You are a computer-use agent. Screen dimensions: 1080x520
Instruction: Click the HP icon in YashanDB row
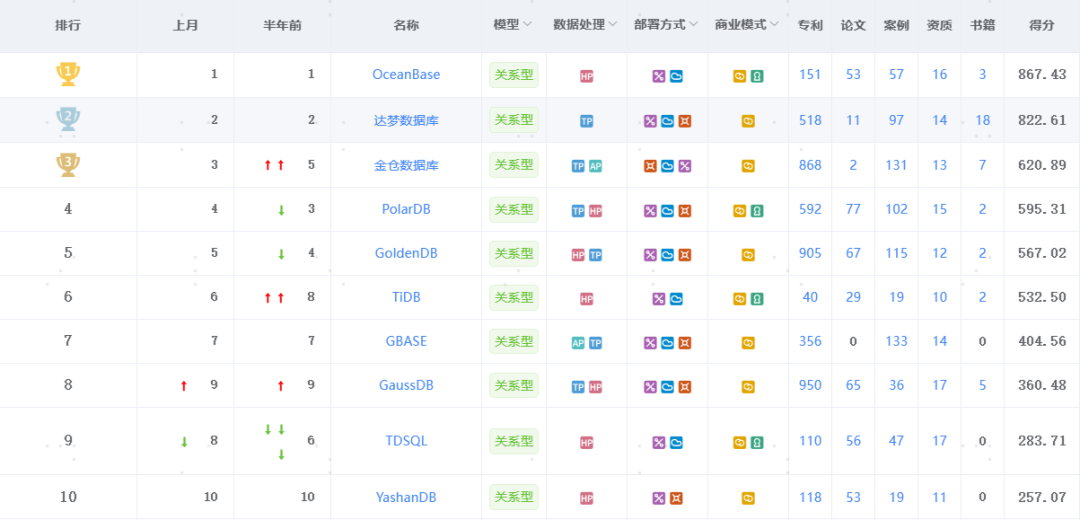click(x=586, y=498)
